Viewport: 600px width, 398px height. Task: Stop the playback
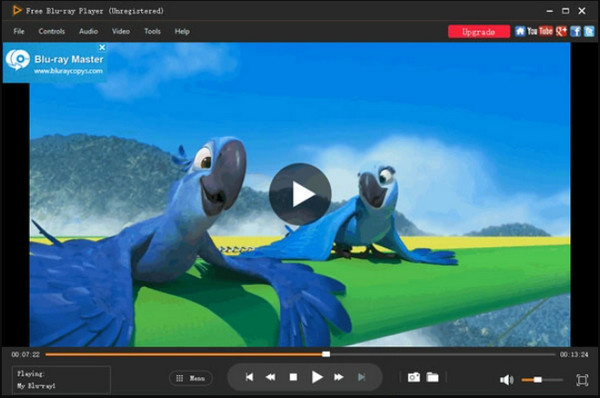point(293,377)
